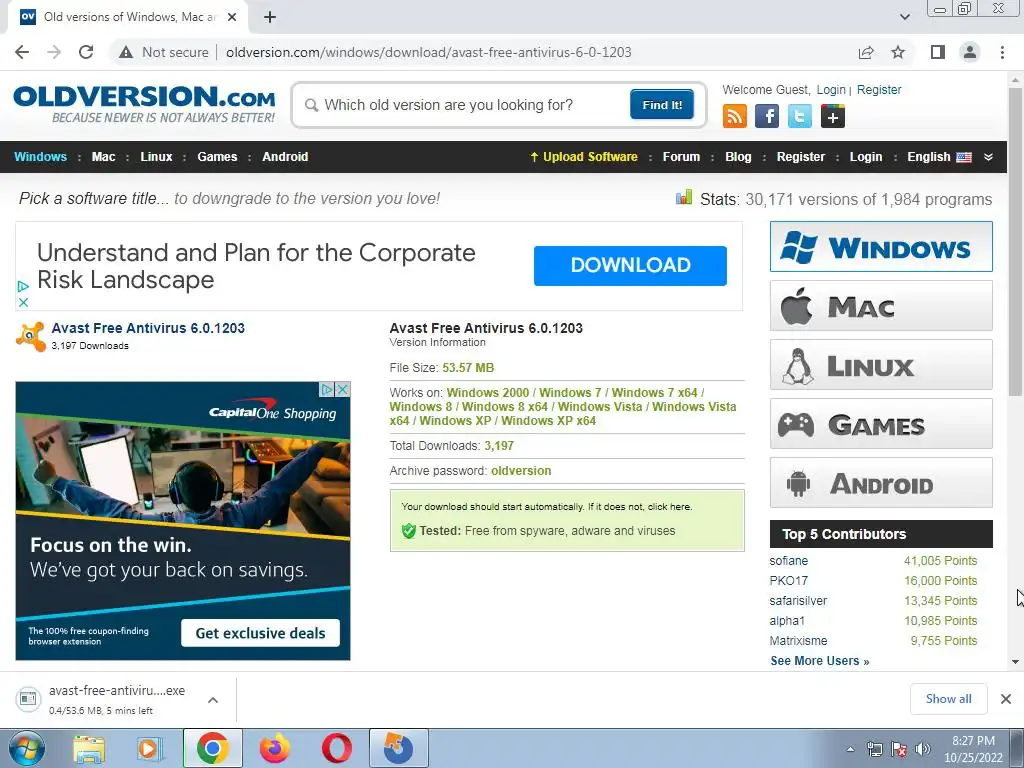Viewport: 1024px width, 768px height.
Task: Expand the tab search chevron
Action: [904, 17]
